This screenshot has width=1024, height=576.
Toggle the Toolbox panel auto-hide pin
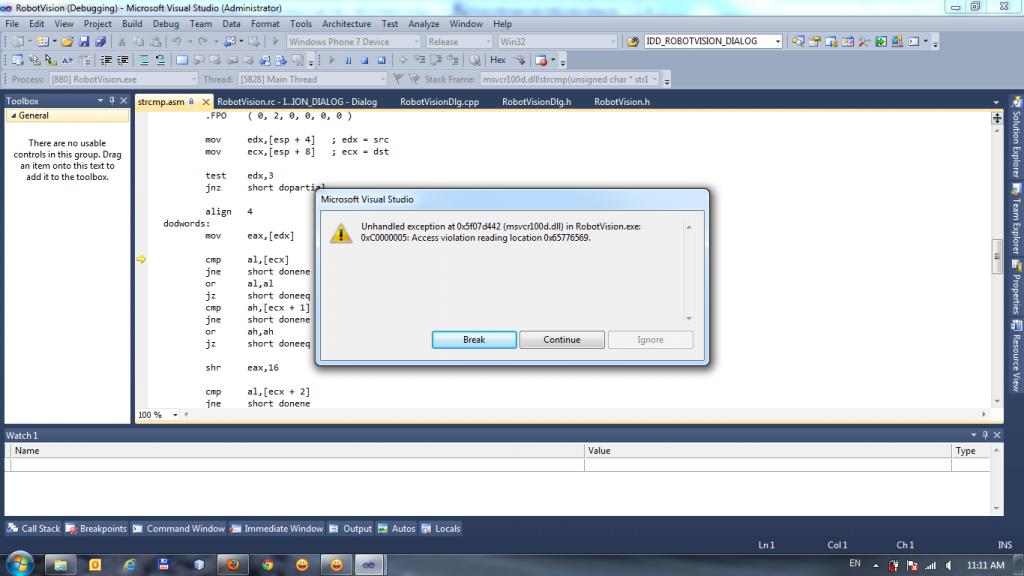tap(112, 101)
